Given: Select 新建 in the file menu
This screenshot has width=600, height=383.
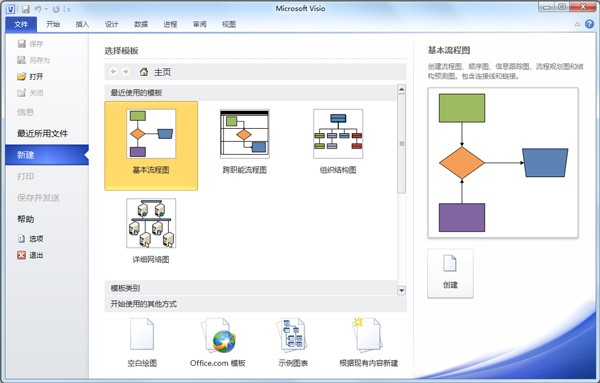Looking at the screenshot, I should [x=47, y=155].
